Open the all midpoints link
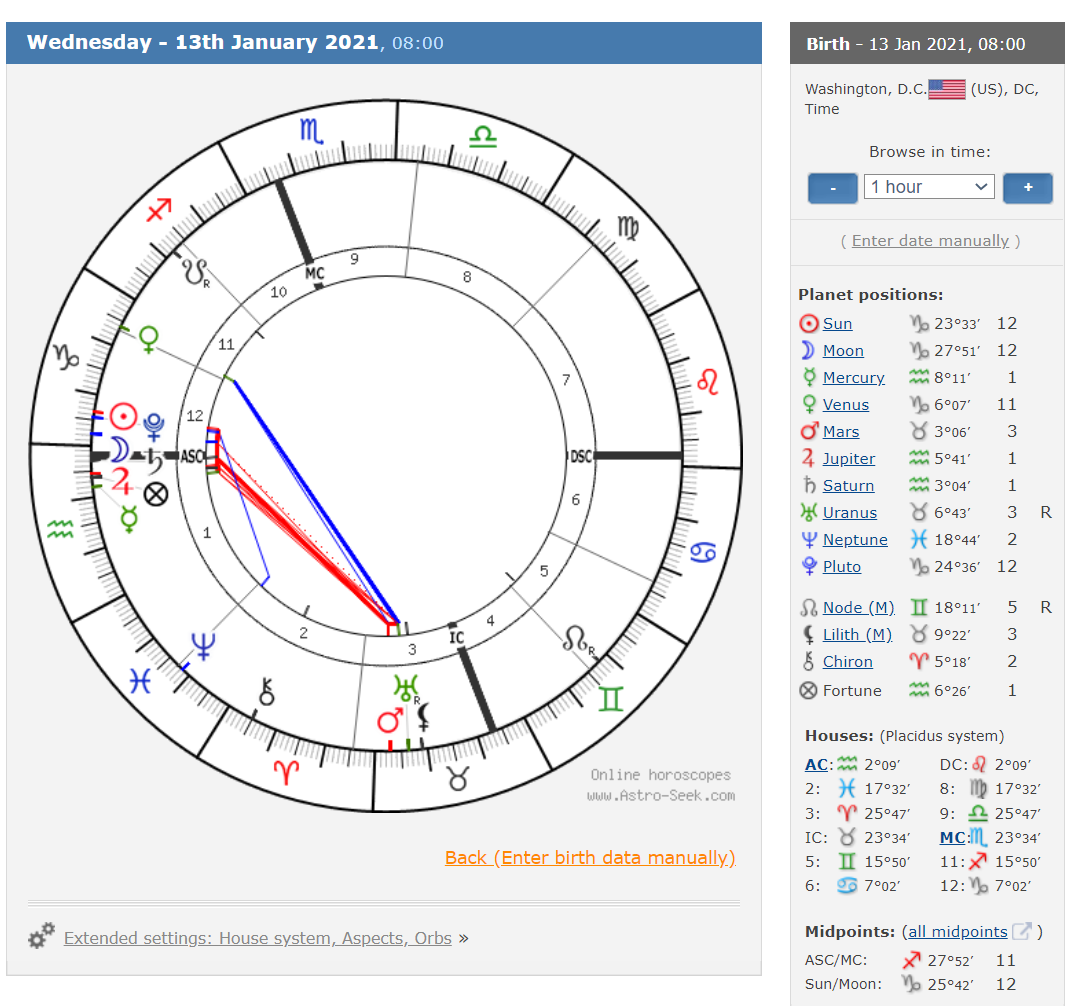 [958, 932]
